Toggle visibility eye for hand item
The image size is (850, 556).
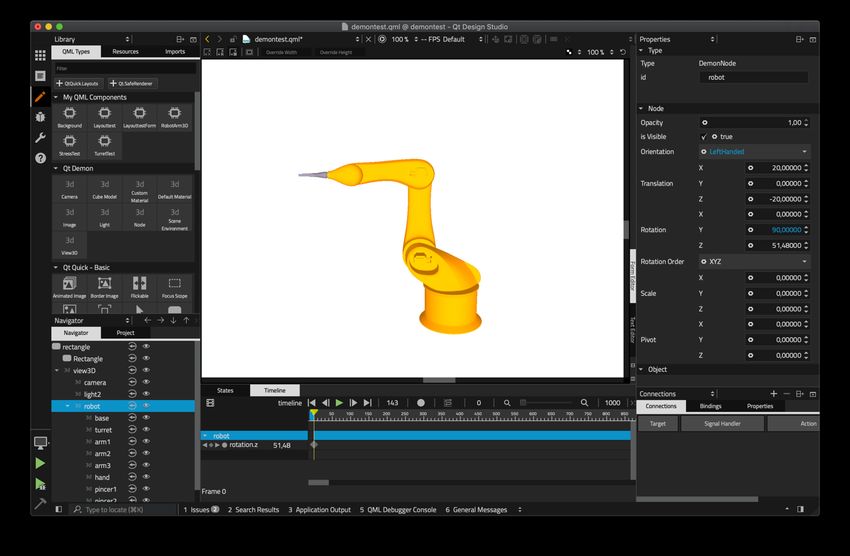point(146,477)
